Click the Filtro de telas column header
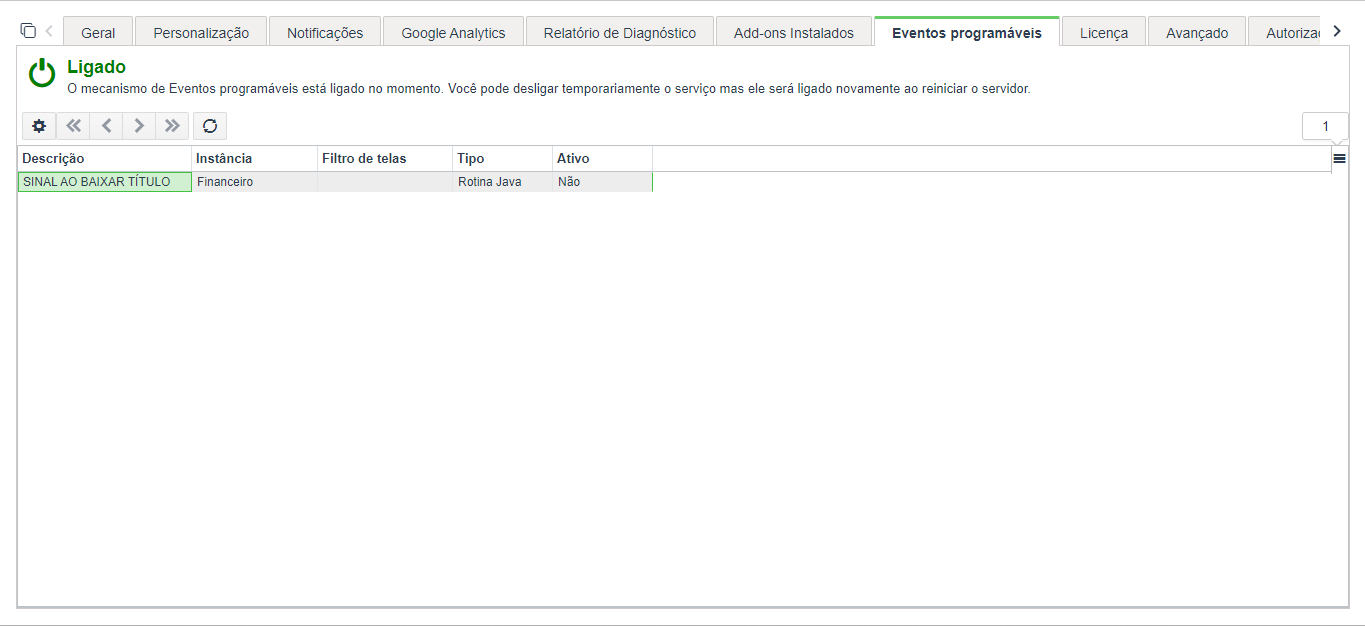Viewport: 1365px width, 626px height. [385, 158]
